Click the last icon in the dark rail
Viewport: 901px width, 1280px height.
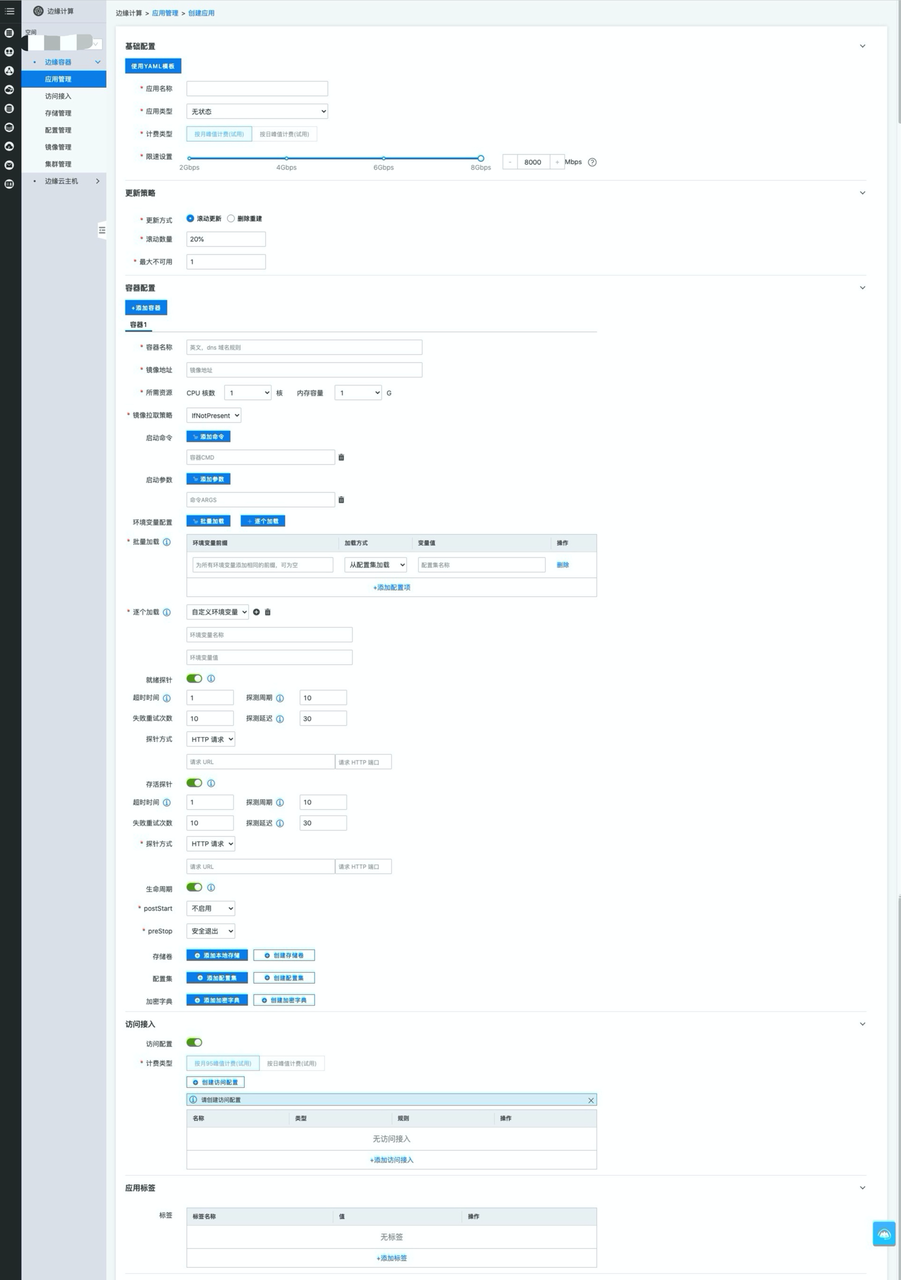(10, 184)
